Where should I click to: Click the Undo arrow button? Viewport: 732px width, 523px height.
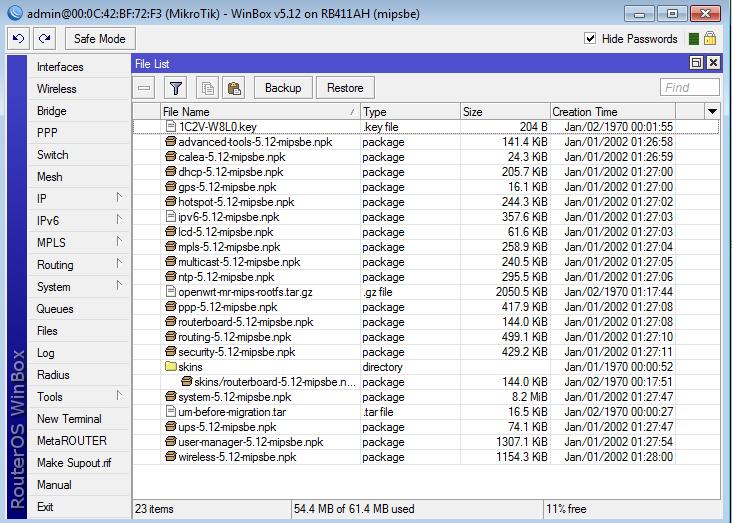(19, 39)
